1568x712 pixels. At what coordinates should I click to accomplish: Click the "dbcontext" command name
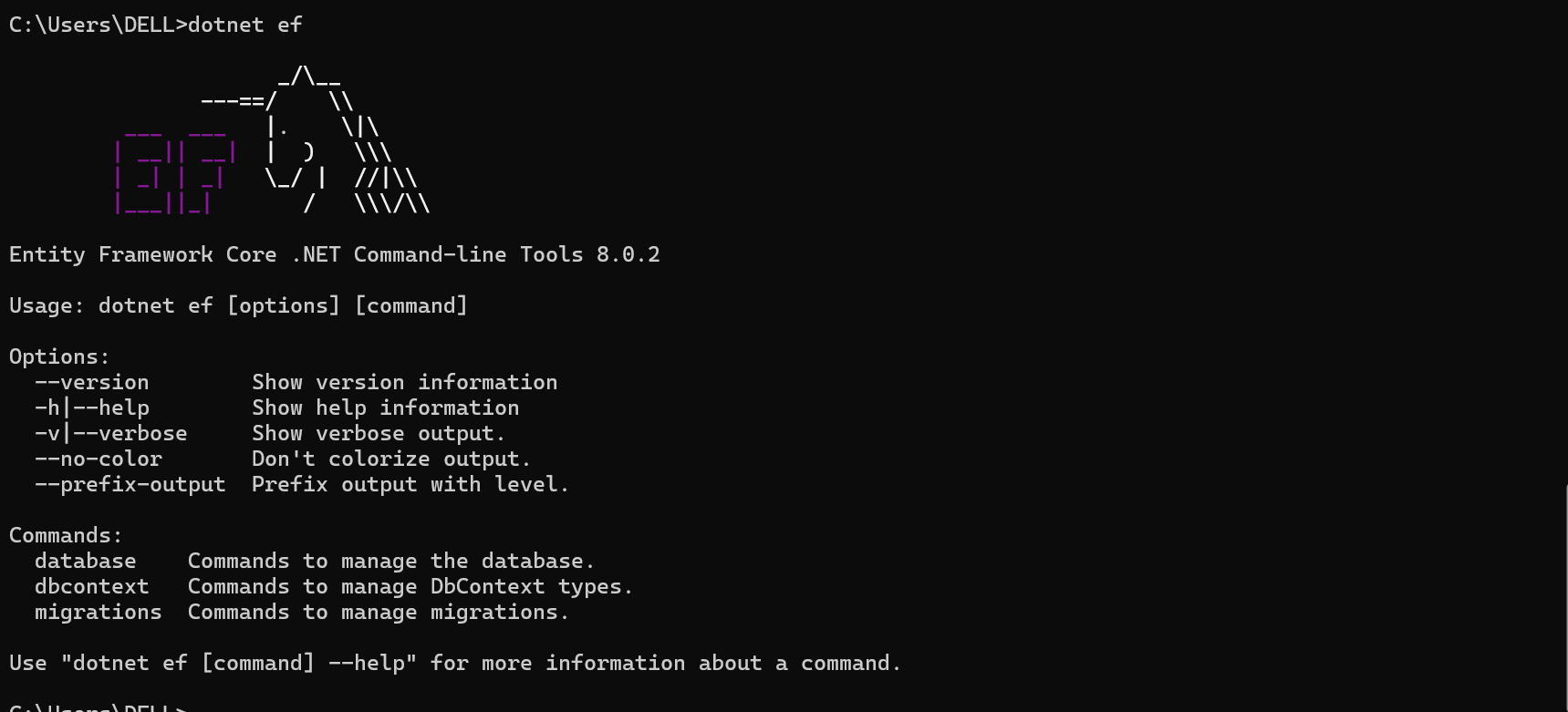point(91,586)
